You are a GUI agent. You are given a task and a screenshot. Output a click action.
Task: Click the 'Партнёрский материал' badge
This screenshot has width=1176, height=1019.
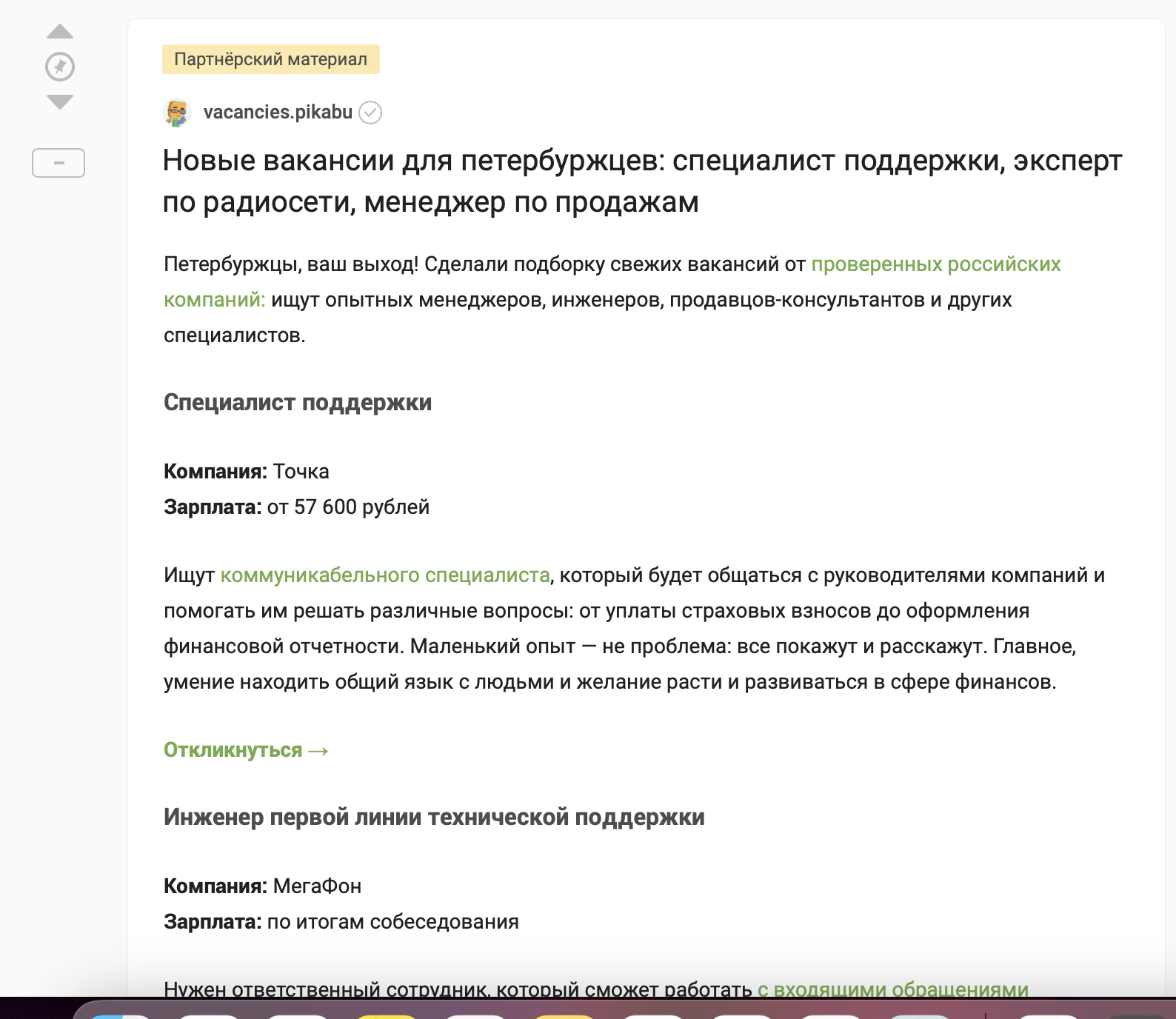pos(271,59)
